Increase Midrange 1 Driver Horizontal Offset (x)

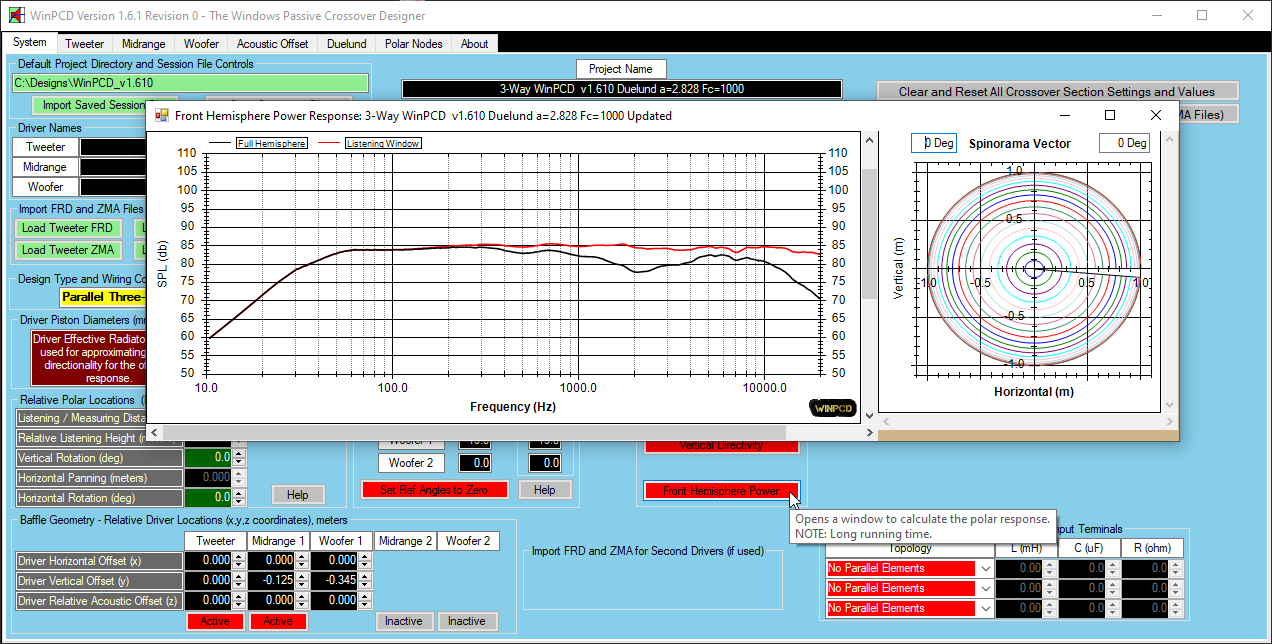tap(302, 557)
